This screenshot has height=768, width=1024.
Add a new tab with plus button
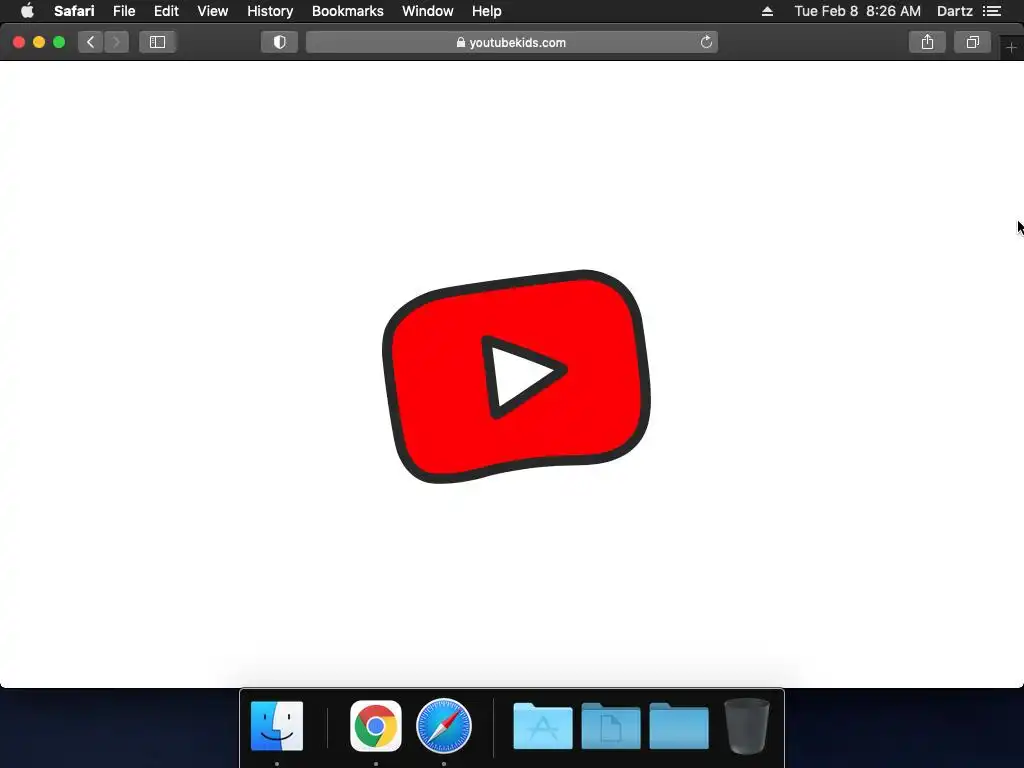tap(1011, 48)
